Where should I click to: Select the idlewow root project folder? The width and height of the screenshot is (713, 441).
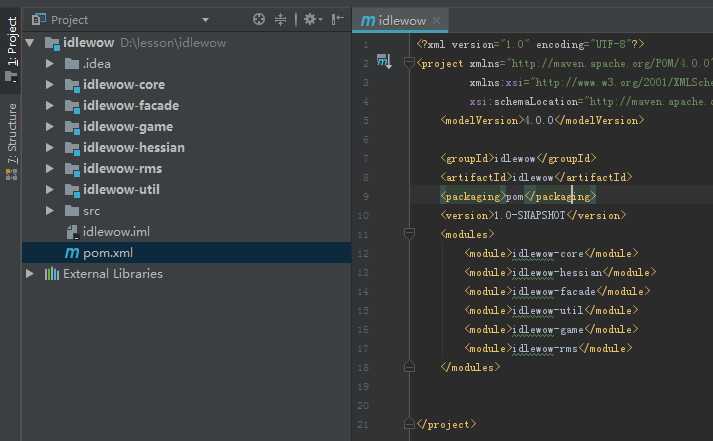(x=89, y=43)
